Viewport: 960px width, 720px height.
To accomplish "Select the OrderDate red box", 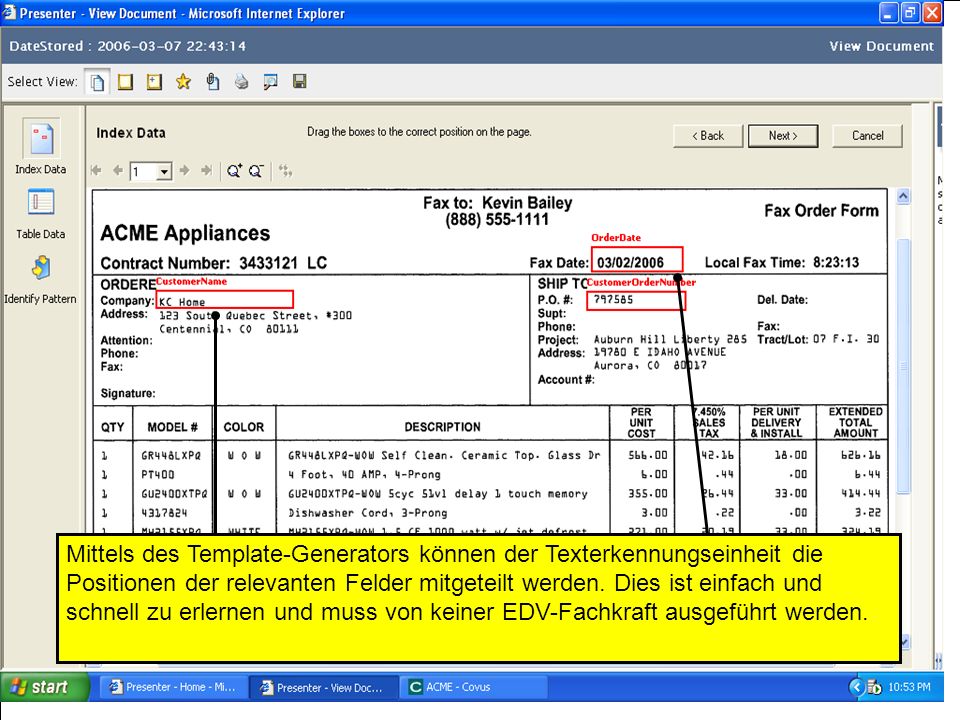I will pyautogui.click(x=637, y=259).
